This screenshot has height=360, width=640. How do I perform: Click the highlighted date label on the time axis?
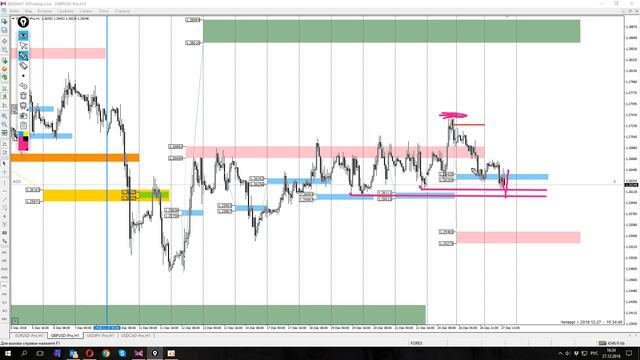click(107, 328)
